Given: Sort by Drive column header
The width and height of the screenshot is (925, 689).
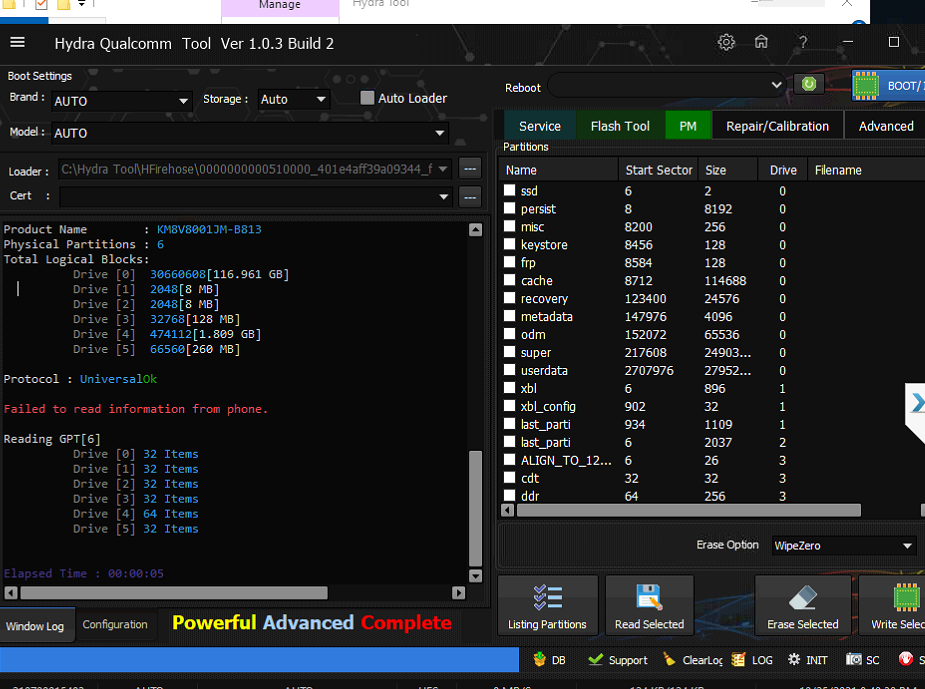Looking at the screenshot, I should click(782, 170).
